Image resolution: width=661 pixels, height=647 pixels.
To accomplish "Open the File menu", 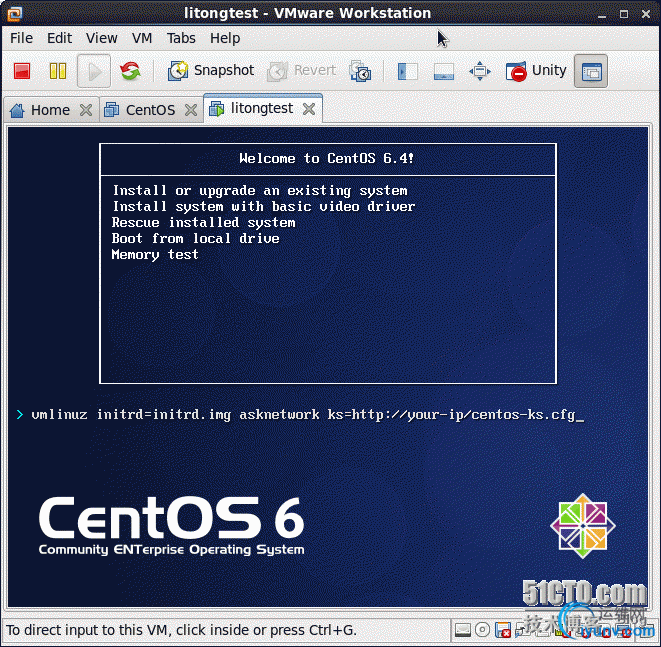I will click(x=21, y=38).
